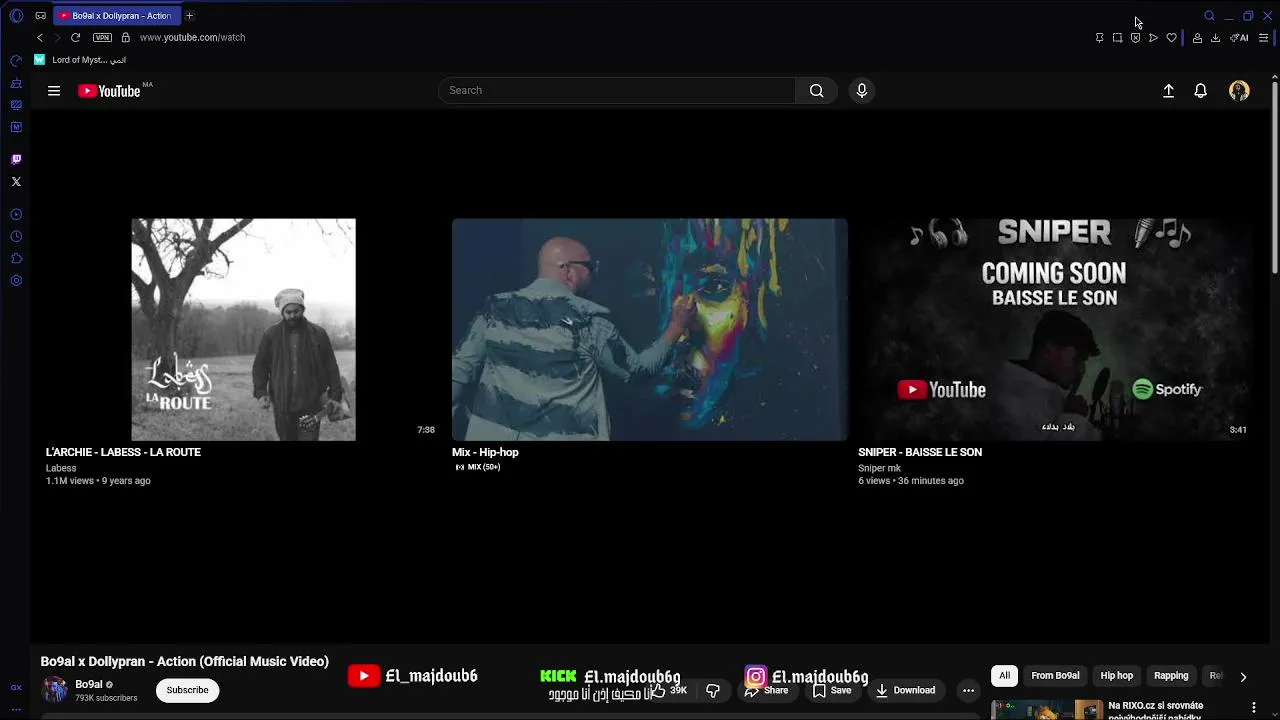This screenshot has width=1280, height=720.
Task: Go to YouTube home via logo
Action: coord(109,91)
